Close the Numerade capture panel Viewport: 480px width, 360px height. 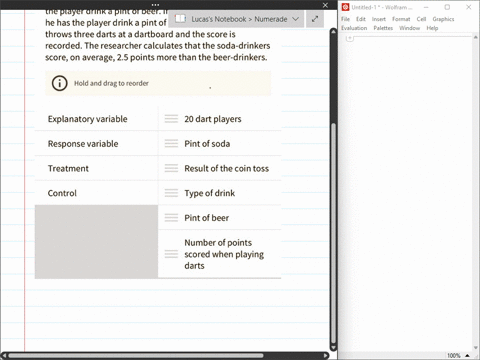(x=325, y=5)
